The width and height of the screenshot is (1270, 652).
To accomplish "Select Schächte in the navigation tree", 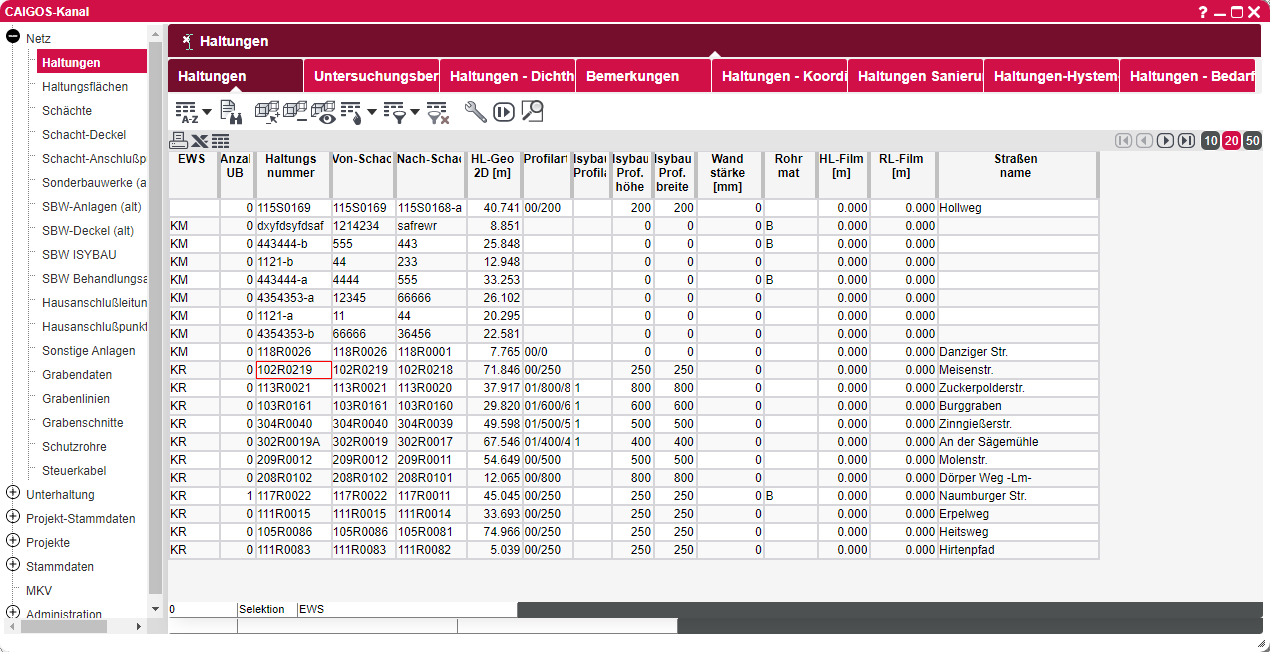I will pyautogui.click(x=67, y=110).
